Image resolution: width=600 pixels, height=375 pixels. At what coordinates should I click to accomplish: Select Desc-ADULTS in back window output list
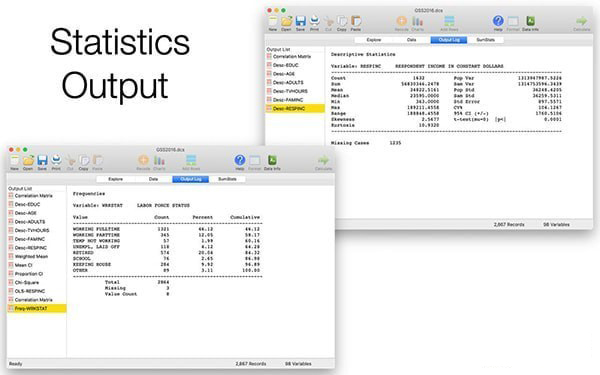295,82
